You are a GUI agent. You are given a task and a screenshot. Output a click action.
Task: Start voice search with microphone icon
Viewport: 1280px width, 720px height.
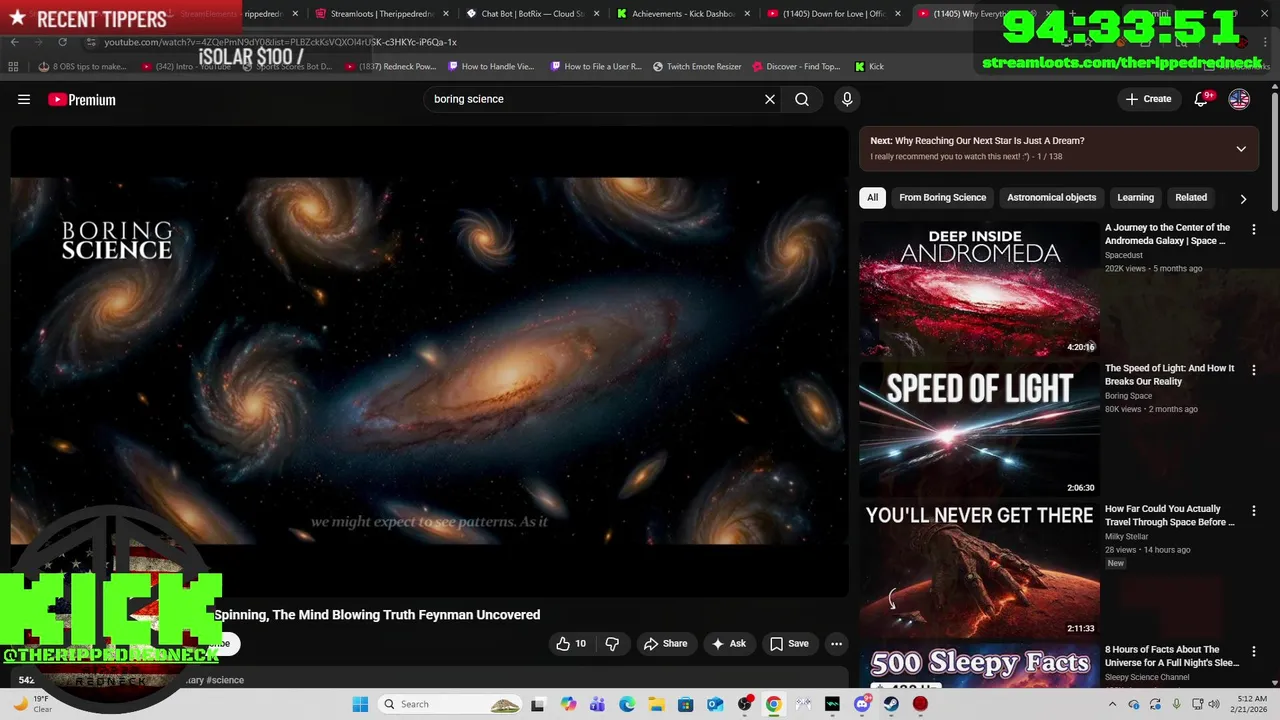click(847, 99)
